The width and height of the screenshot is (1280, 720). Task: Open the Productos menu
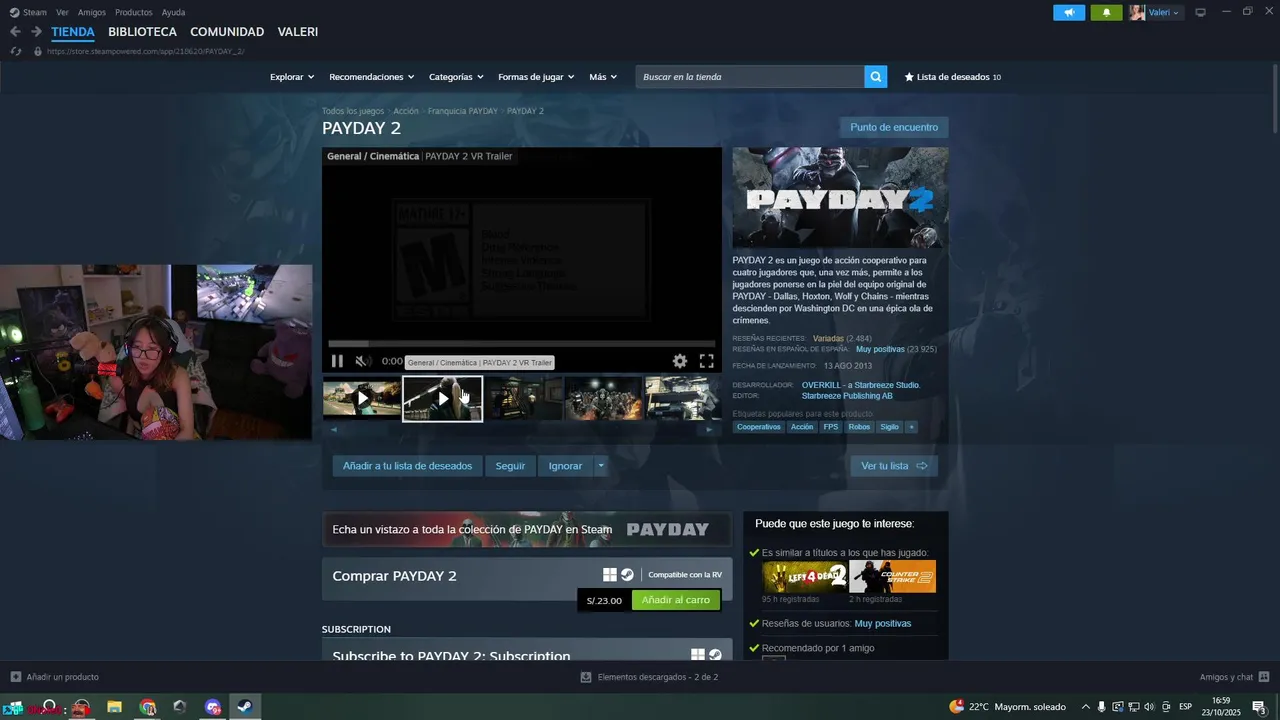134,12
